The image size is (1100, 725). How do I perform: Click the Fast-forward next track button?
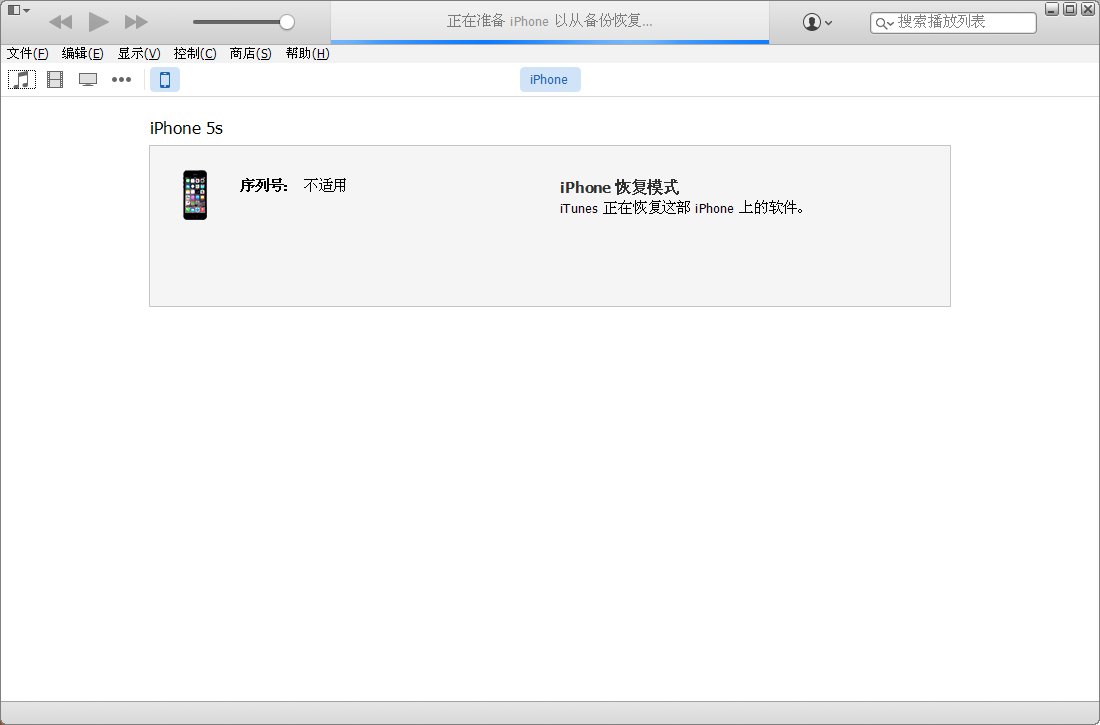pyautogui.click(x=136, y=22)
